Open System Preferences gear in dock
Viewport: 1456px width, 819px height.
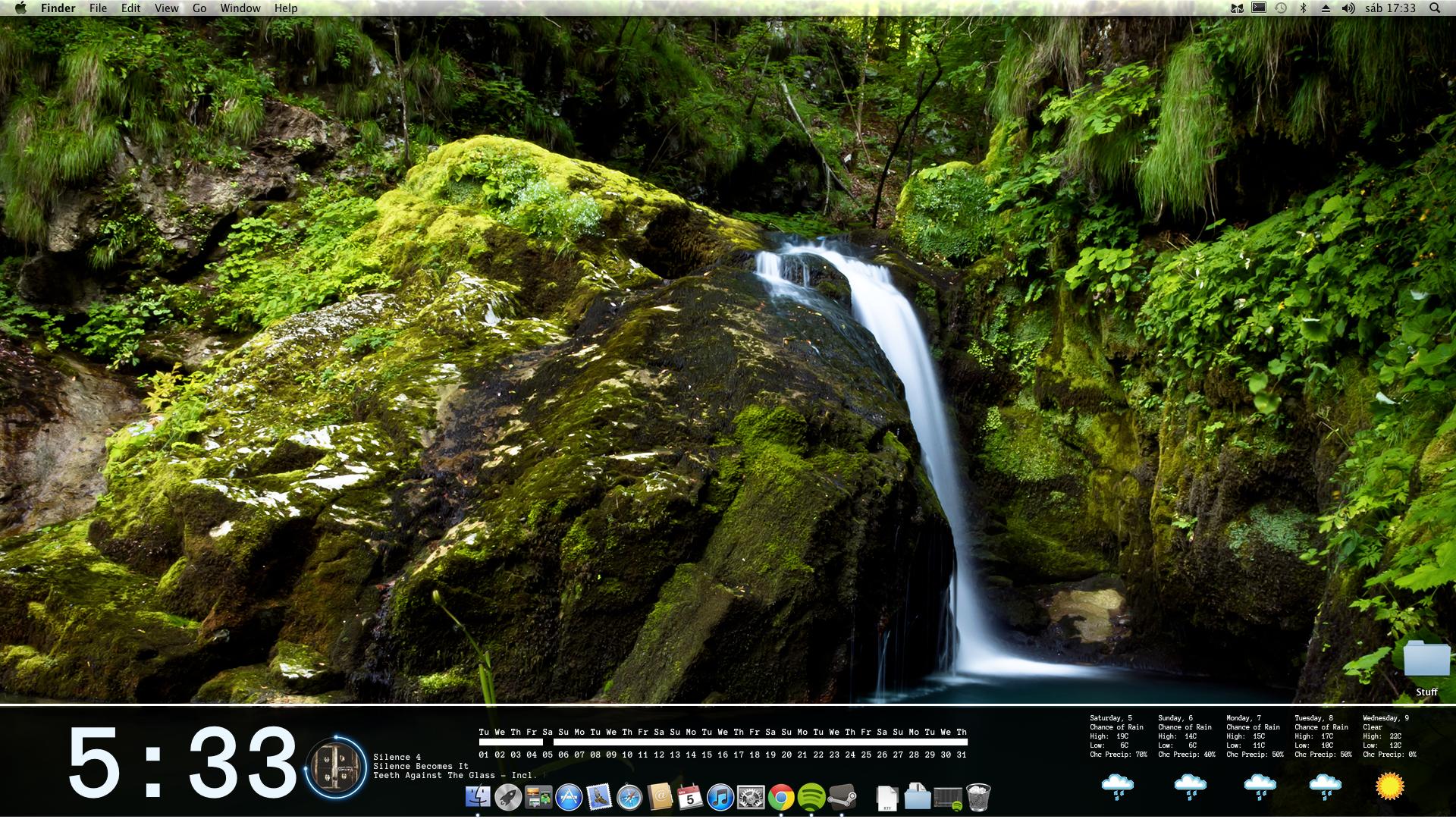tap(751, 797)
